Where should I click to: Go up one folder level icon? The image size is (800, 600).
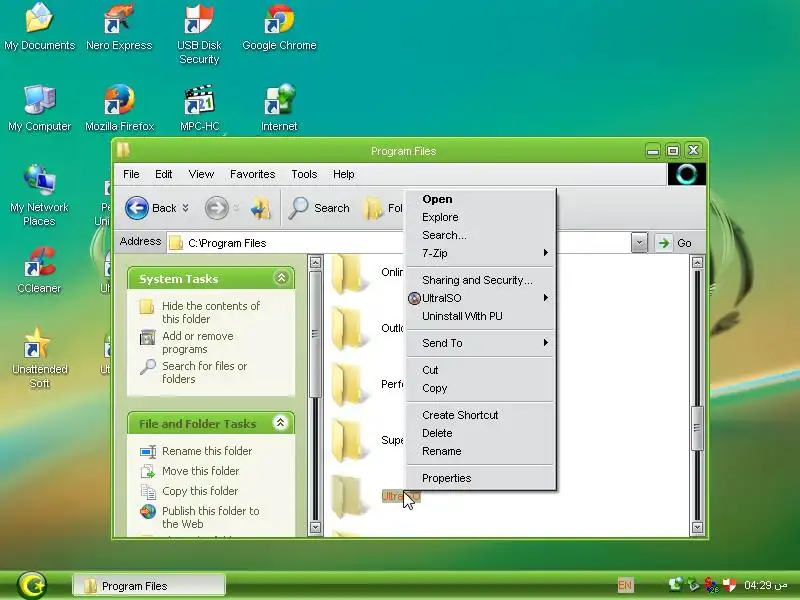[x=261, y=209]
